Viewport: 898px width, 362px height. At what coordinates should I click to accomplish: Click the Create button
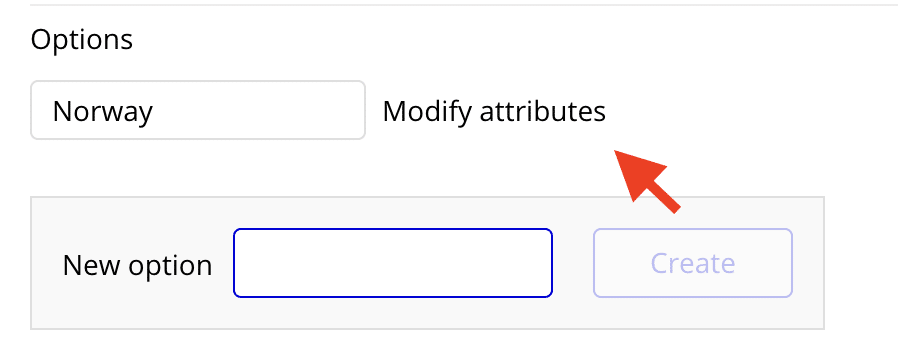[x=693, y=263]
